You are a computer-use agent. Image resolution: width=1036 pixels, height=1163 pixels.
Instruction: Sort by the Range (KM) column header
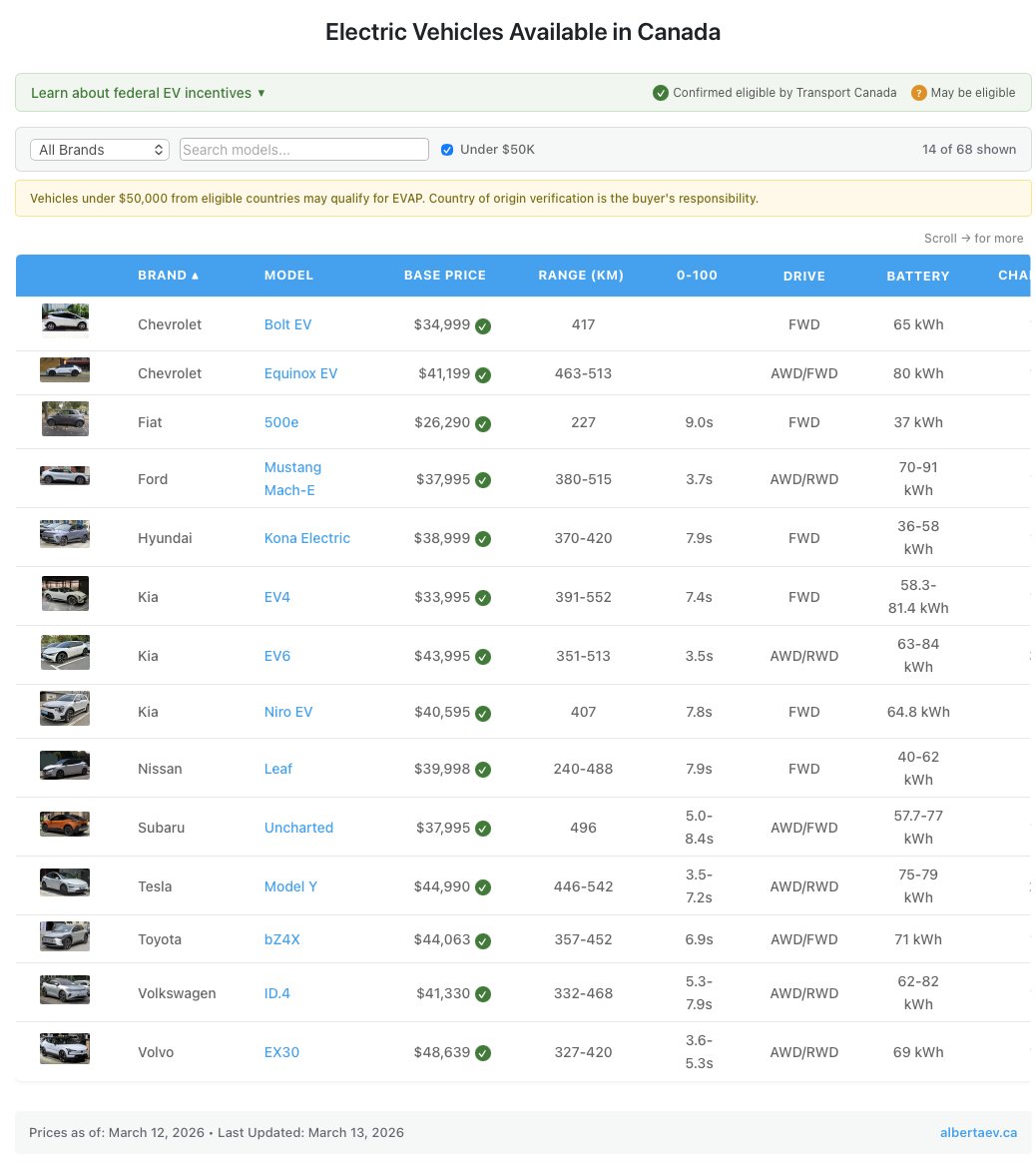tap(581, 276)
